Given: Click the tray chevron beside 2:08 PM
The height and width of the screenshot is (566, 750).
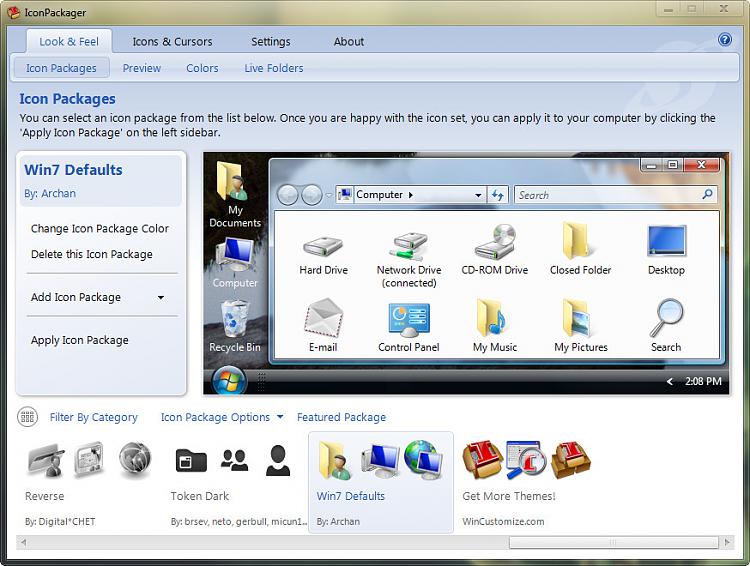Looking at the screenshot, I should (670, 381).
